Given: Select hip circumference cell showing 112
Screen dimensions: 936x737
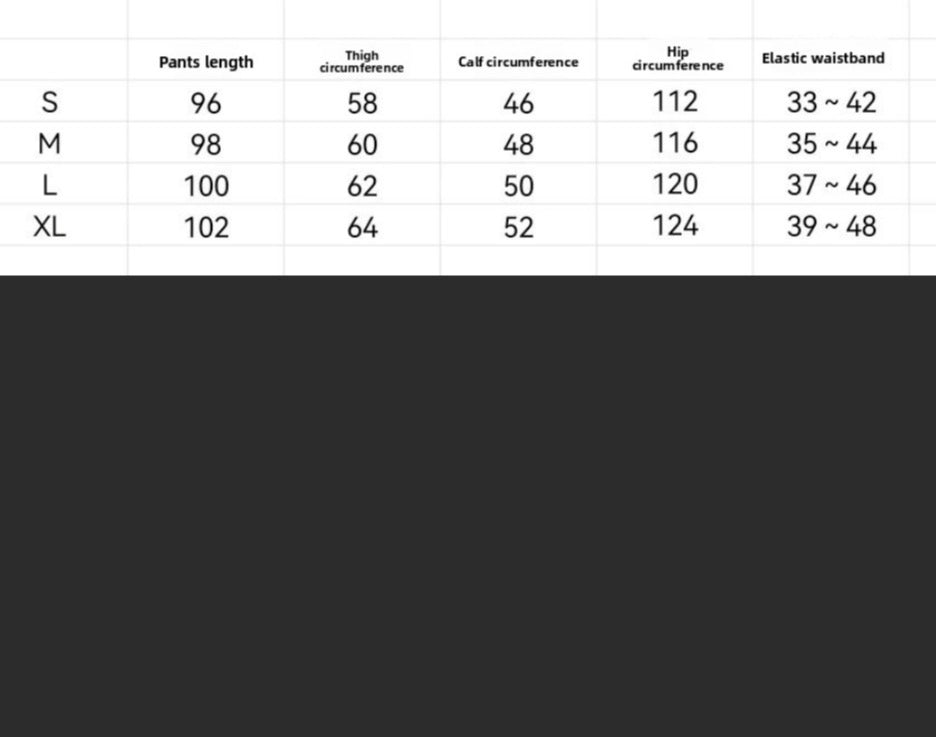Looking at the screenshot, I should click(675, 102).
